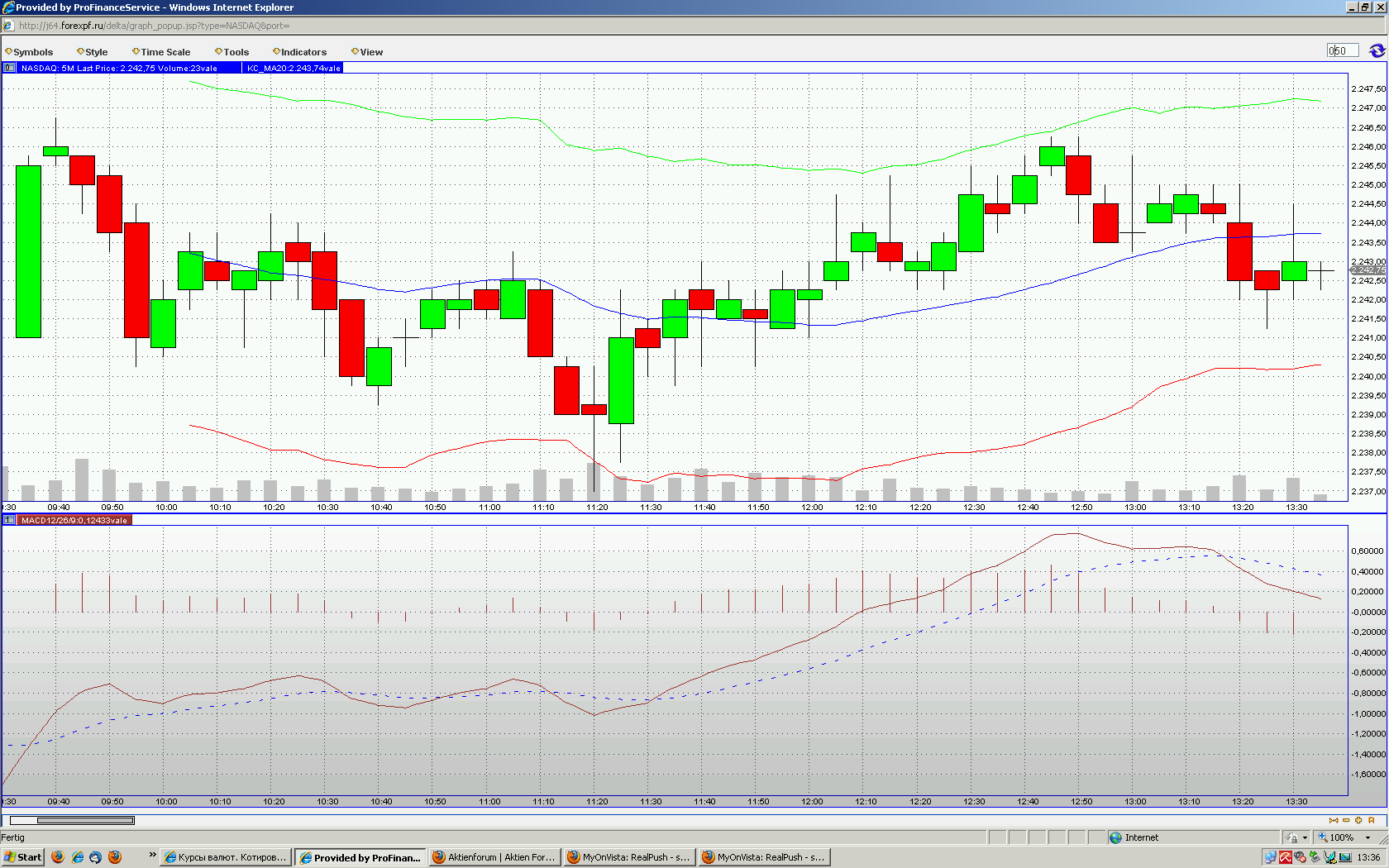Click the crosshair icon in chart bottom-right toolbar
Viewport: 1389px width, 868px height.
(x=1358, y=820)
